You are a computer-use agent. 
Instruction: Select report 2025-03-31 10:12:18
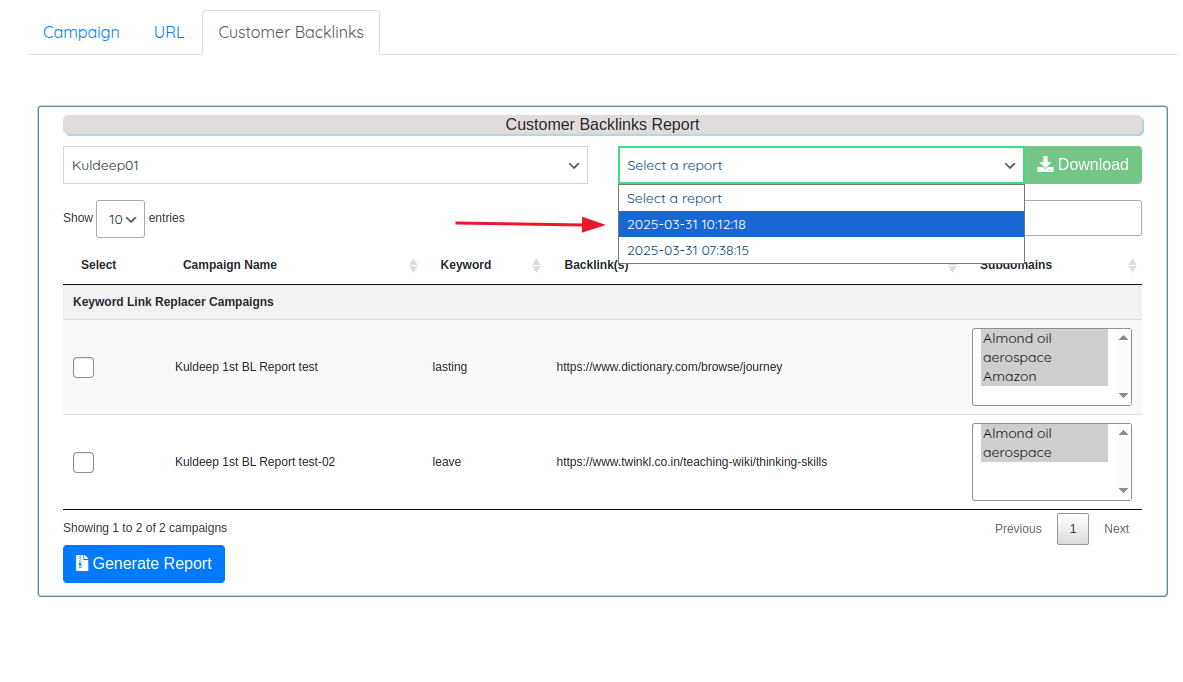tap(821, 224)
